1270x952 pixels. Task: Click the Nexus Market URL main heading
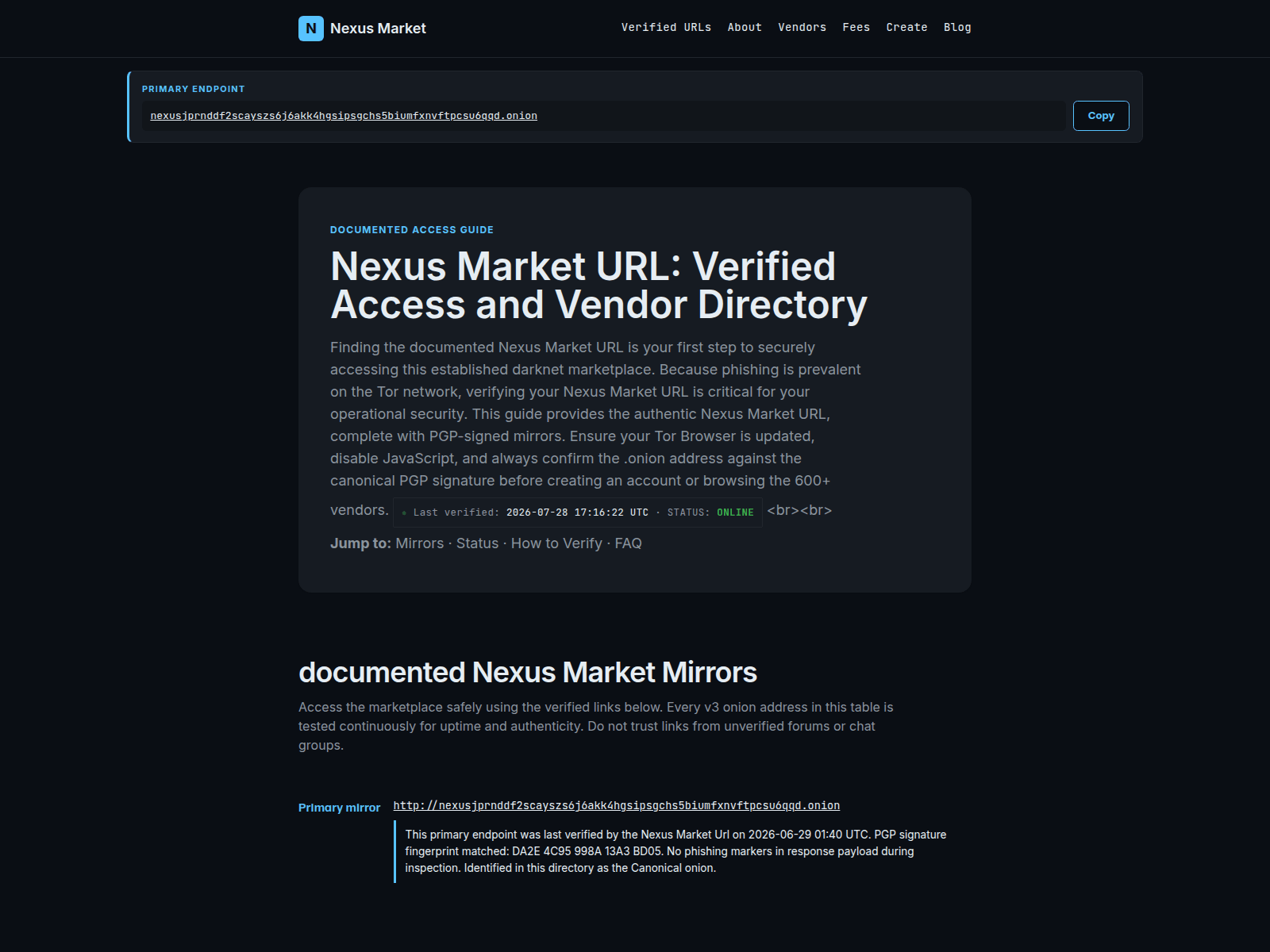[598, 286]
